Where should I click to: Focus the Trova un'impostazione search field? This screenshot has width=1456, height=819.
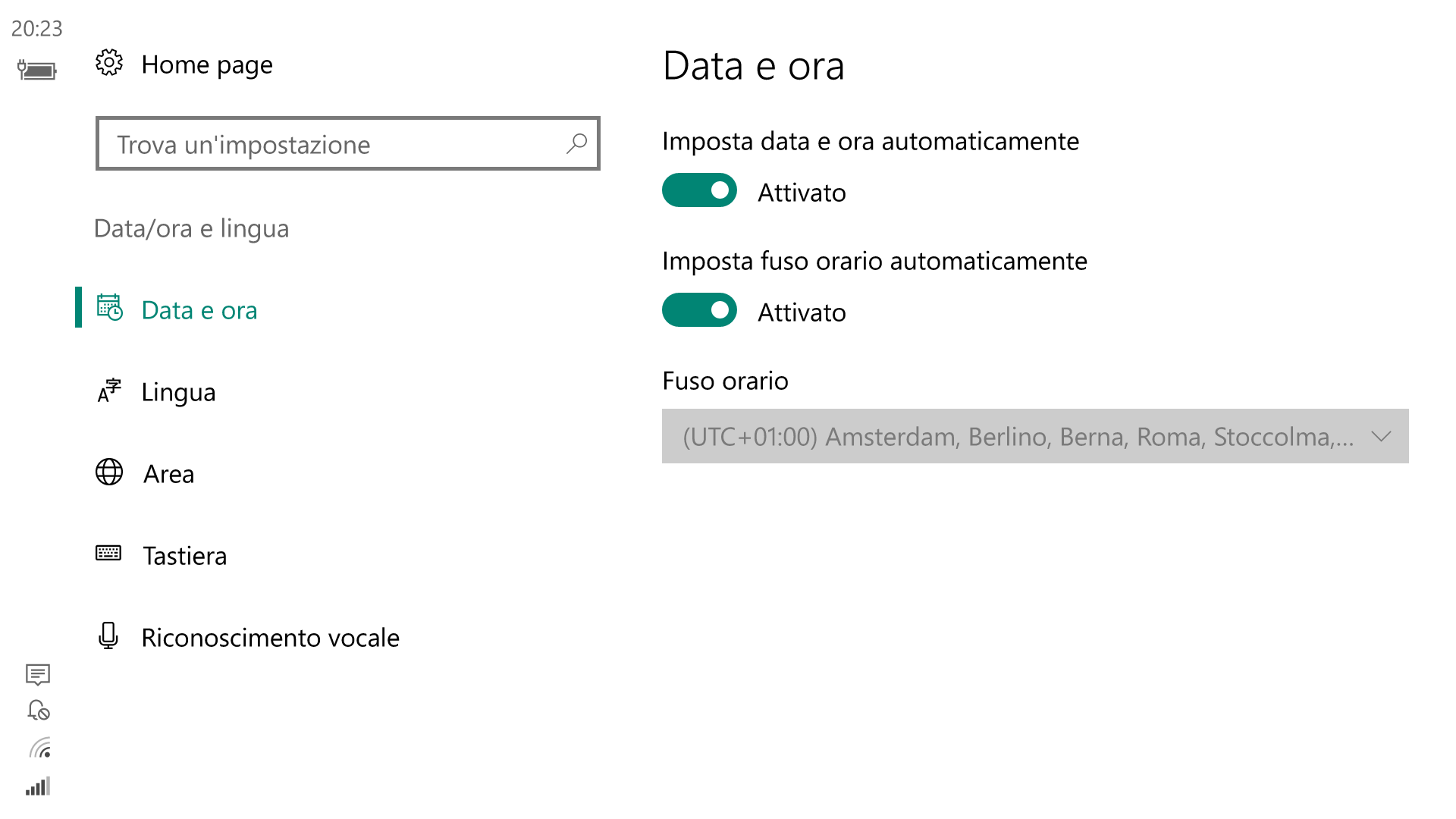(x=348, y=143)
